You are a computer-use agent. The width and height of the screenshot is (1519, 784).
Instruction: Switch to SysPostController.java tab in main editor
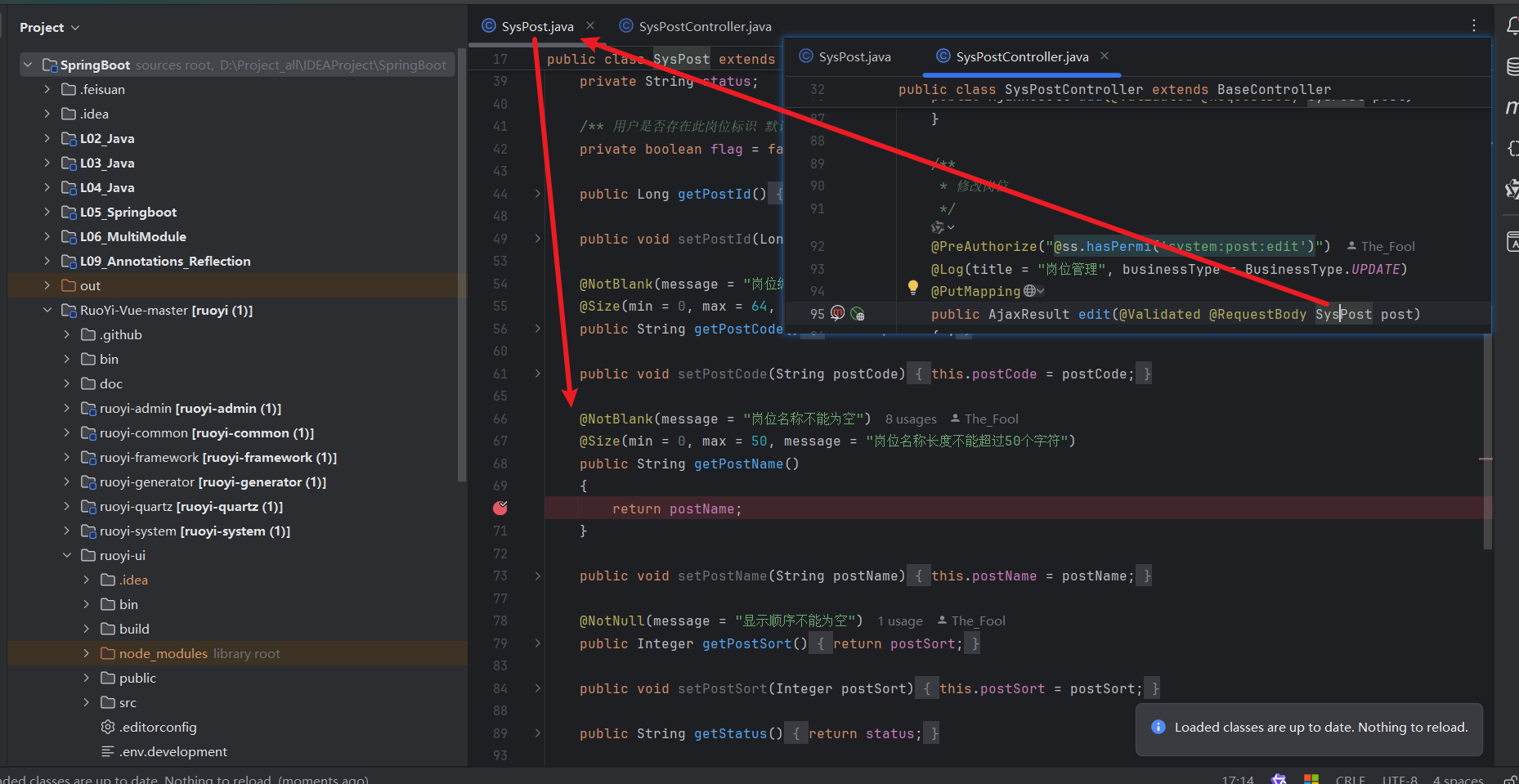[705, 26]
